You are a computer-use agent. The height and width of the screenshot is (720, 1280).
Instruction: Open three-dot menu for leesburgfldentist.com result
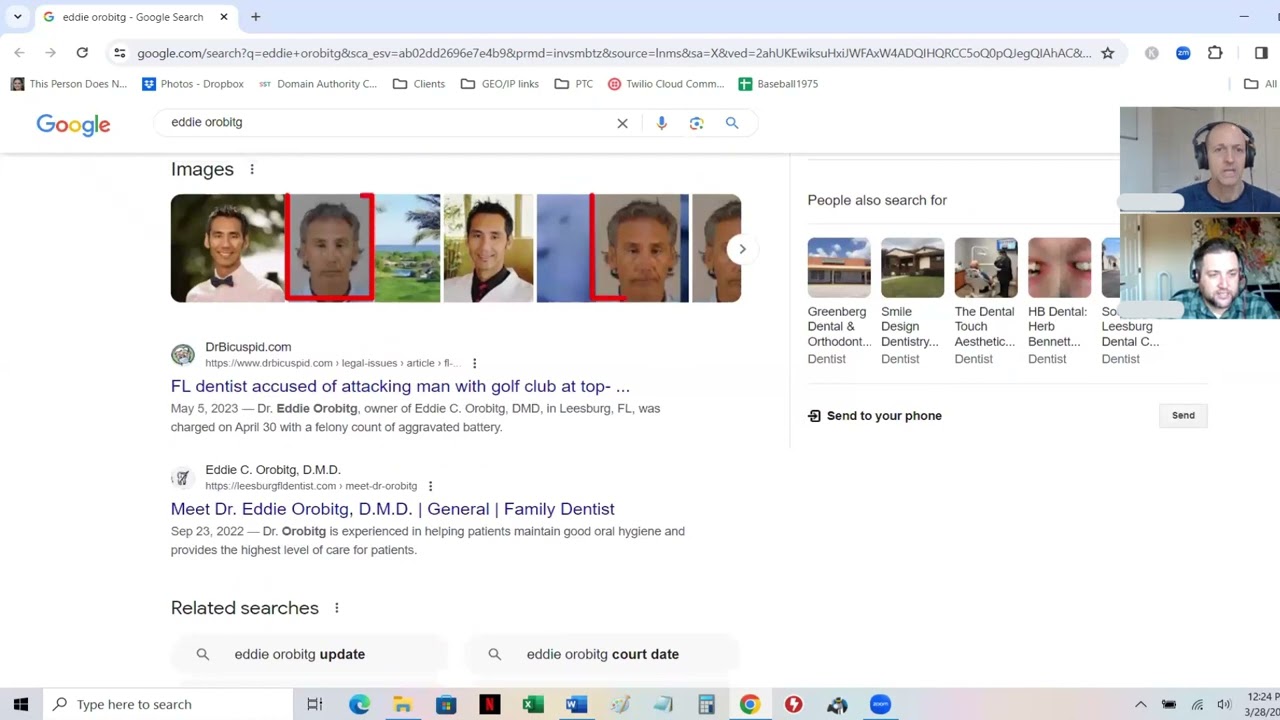coord(430,486)
